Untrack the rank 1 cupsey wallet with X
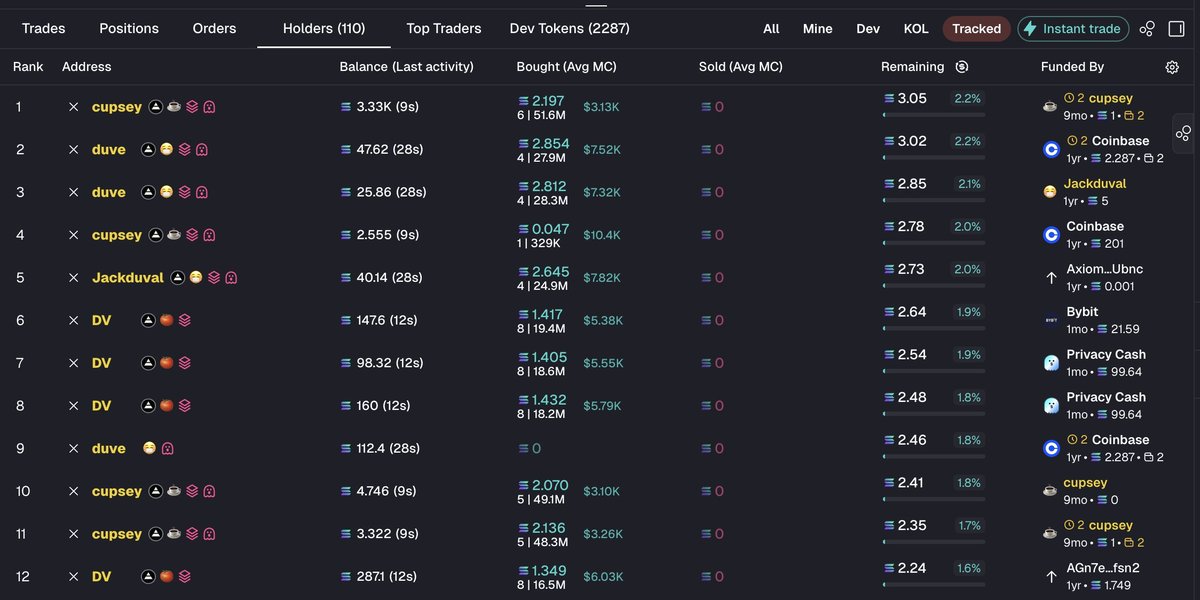Screen dimensions: 1200x600 (x=73, y=107)
